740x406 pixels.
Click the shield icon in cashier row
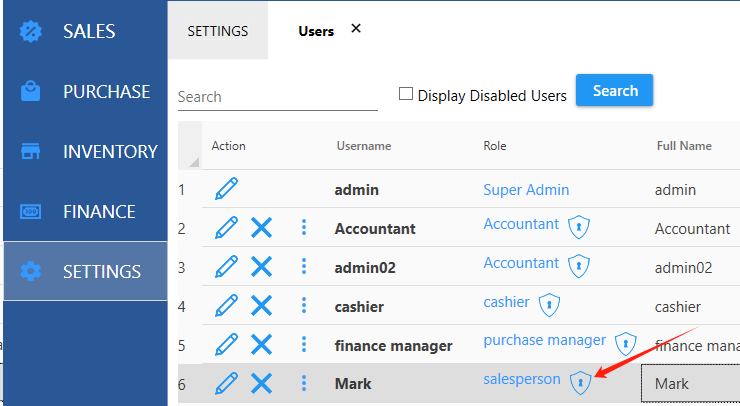(x=549, y=304)
